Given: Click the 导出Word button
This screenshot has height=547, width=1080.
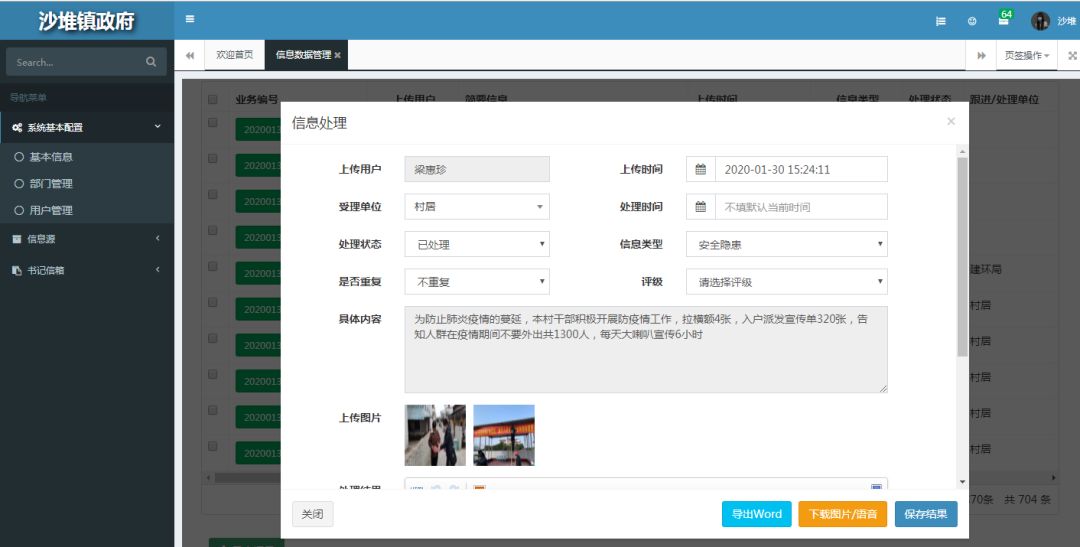Looking at the screenshot, I should 756,514.
